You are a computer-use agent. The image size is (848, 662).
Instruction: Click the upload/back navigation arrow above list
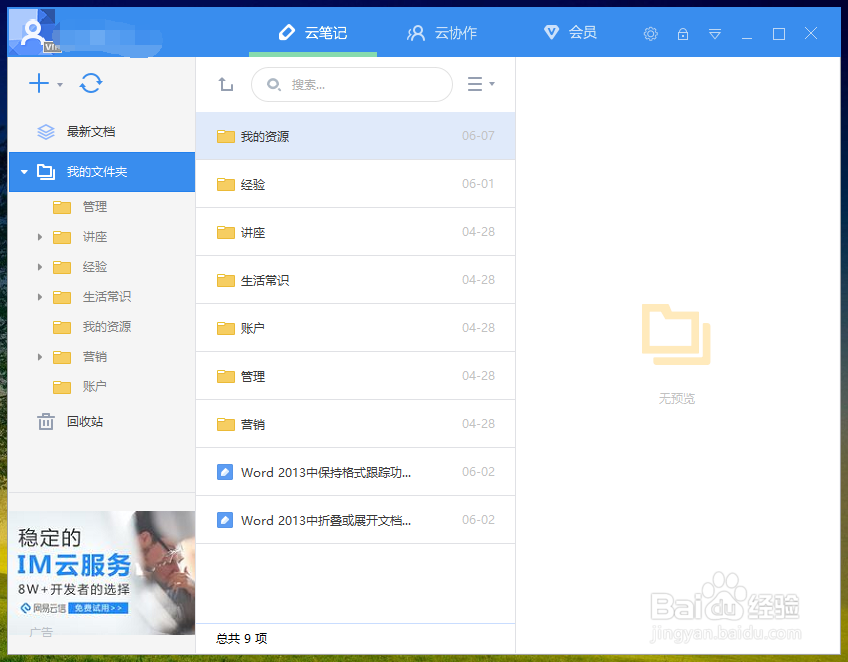coord(225,84)
